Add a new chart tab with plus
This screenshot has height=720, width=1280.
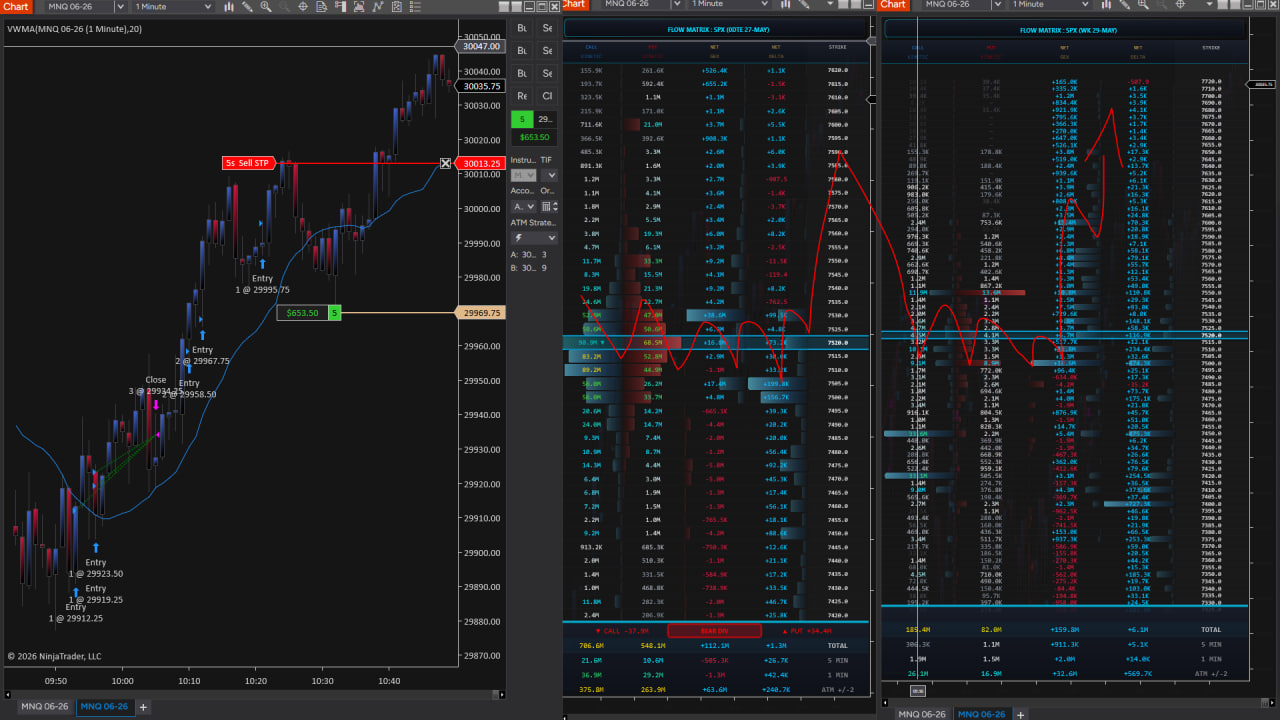coord(143,707)
